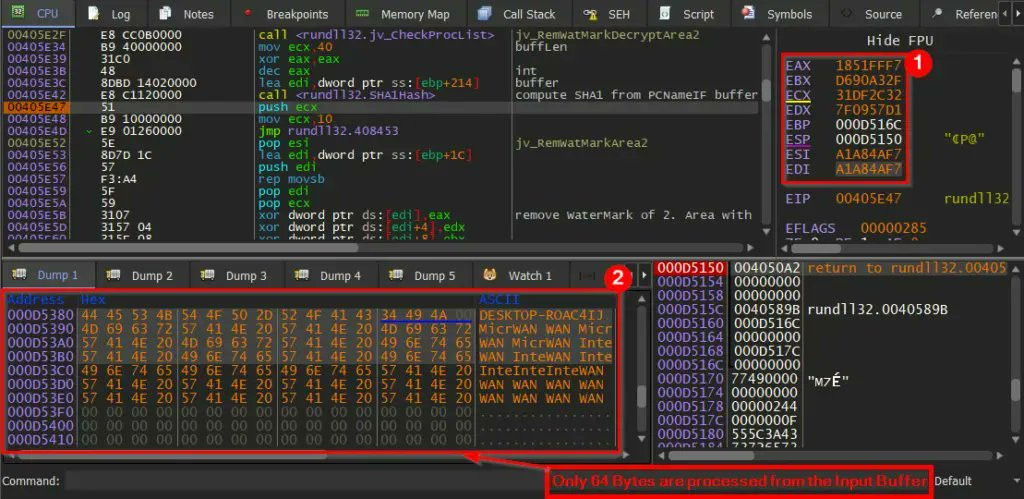Open the Source tab
Screen dimensions: 1024x499
(873, 14)
